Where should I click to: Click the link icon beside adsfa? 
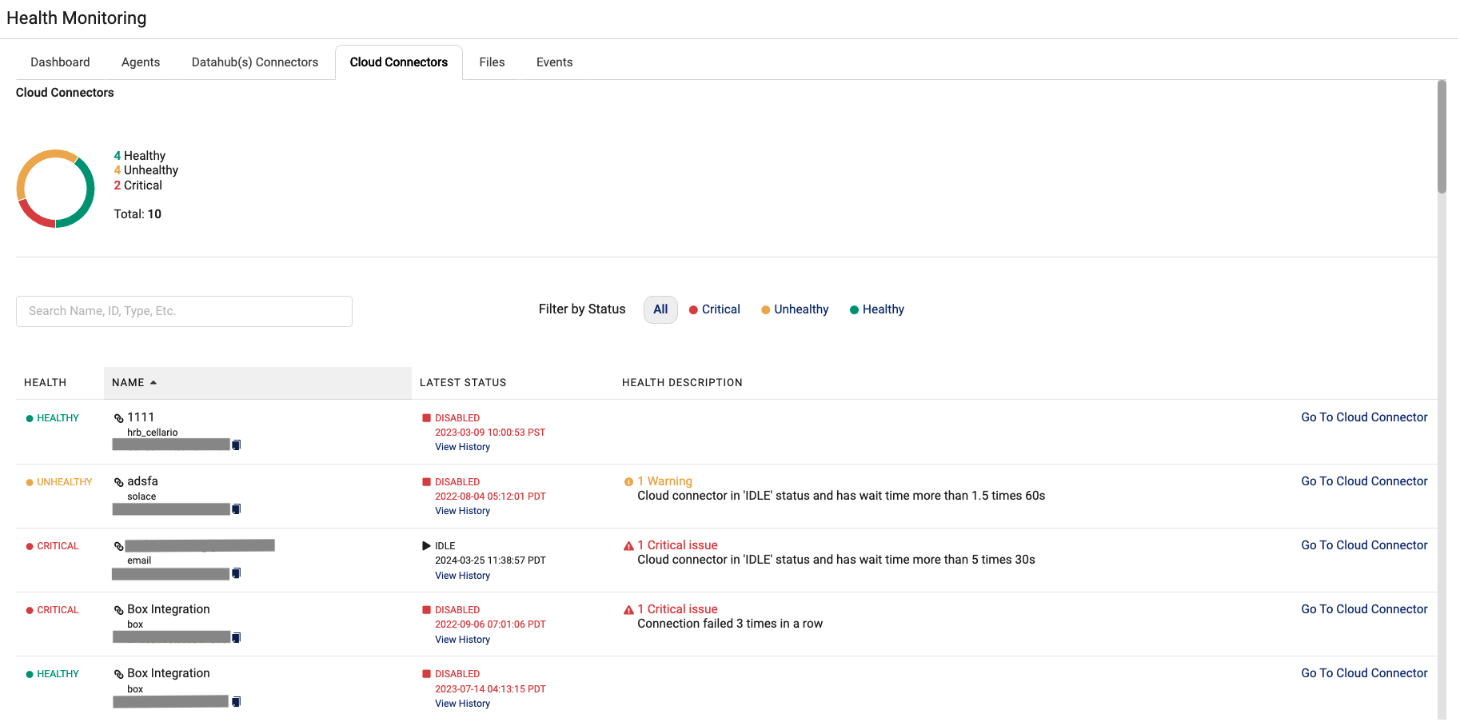pos(119,482)
